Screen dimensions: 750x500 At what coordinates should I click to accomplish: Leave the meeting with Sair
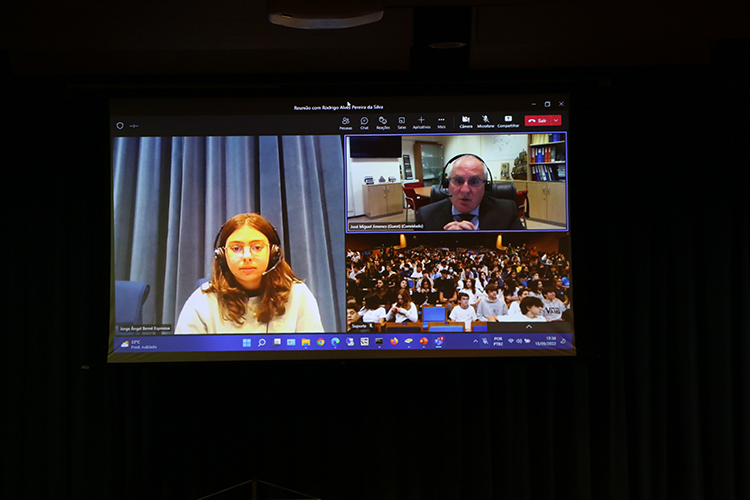tap(538, 121)
